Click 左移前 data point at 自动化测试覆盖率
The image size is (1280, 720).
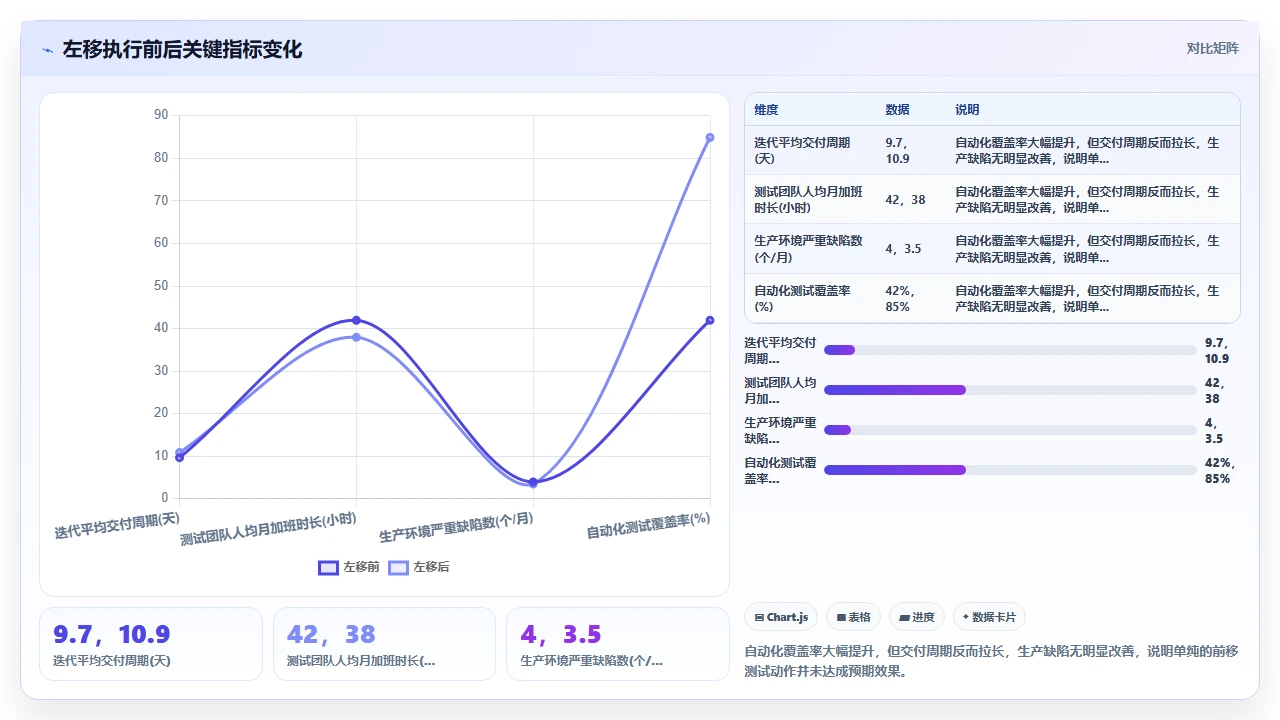(x=710, y=320)
